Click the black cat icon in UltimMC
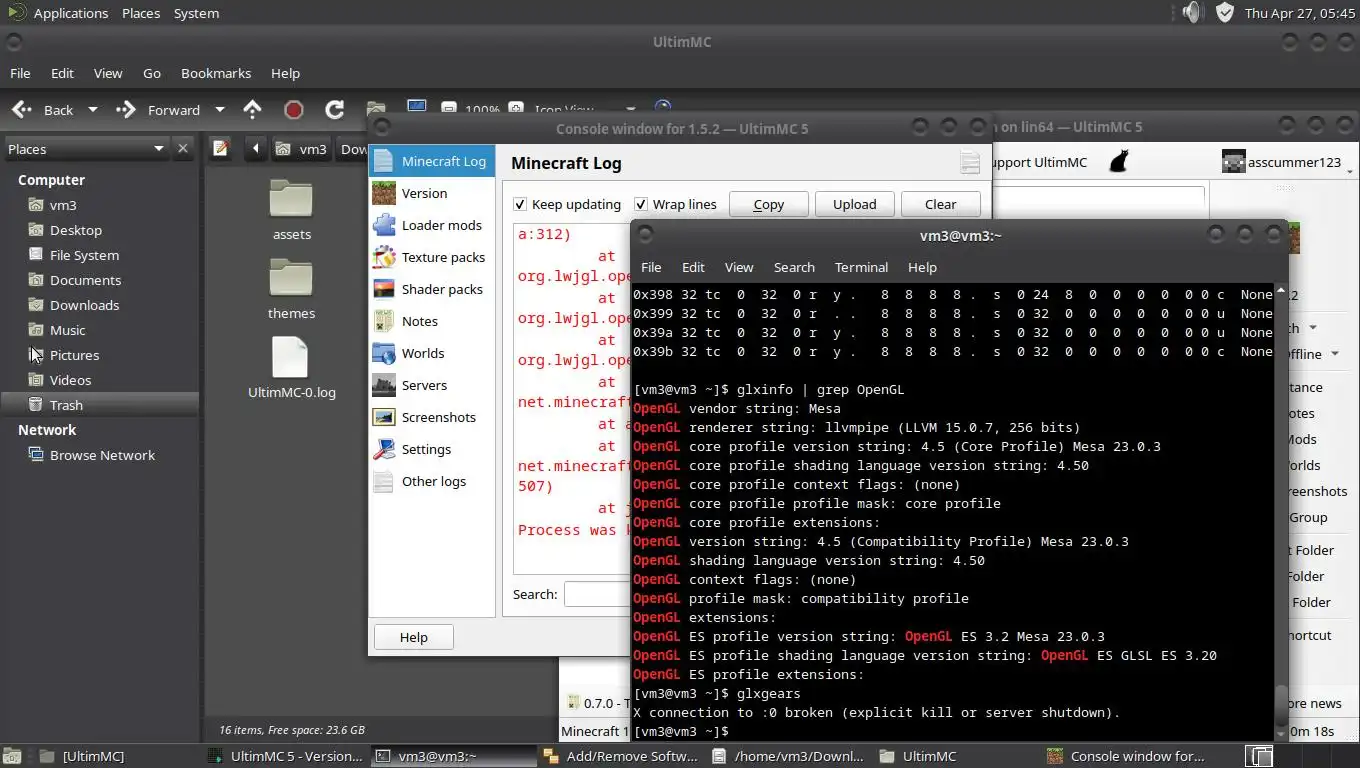 (1119, 161)
